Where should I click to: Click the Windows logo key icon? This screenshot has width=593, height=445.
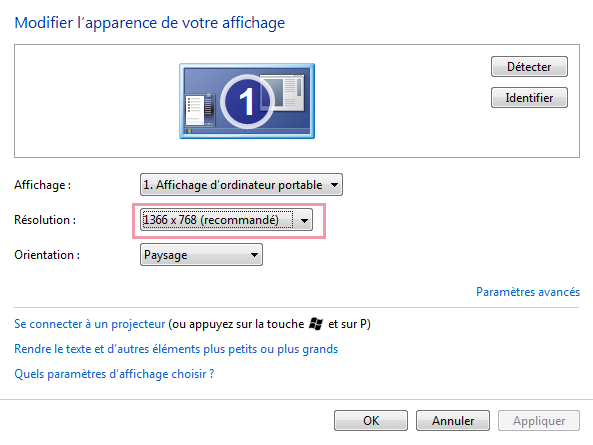click(x=316, y=324)
